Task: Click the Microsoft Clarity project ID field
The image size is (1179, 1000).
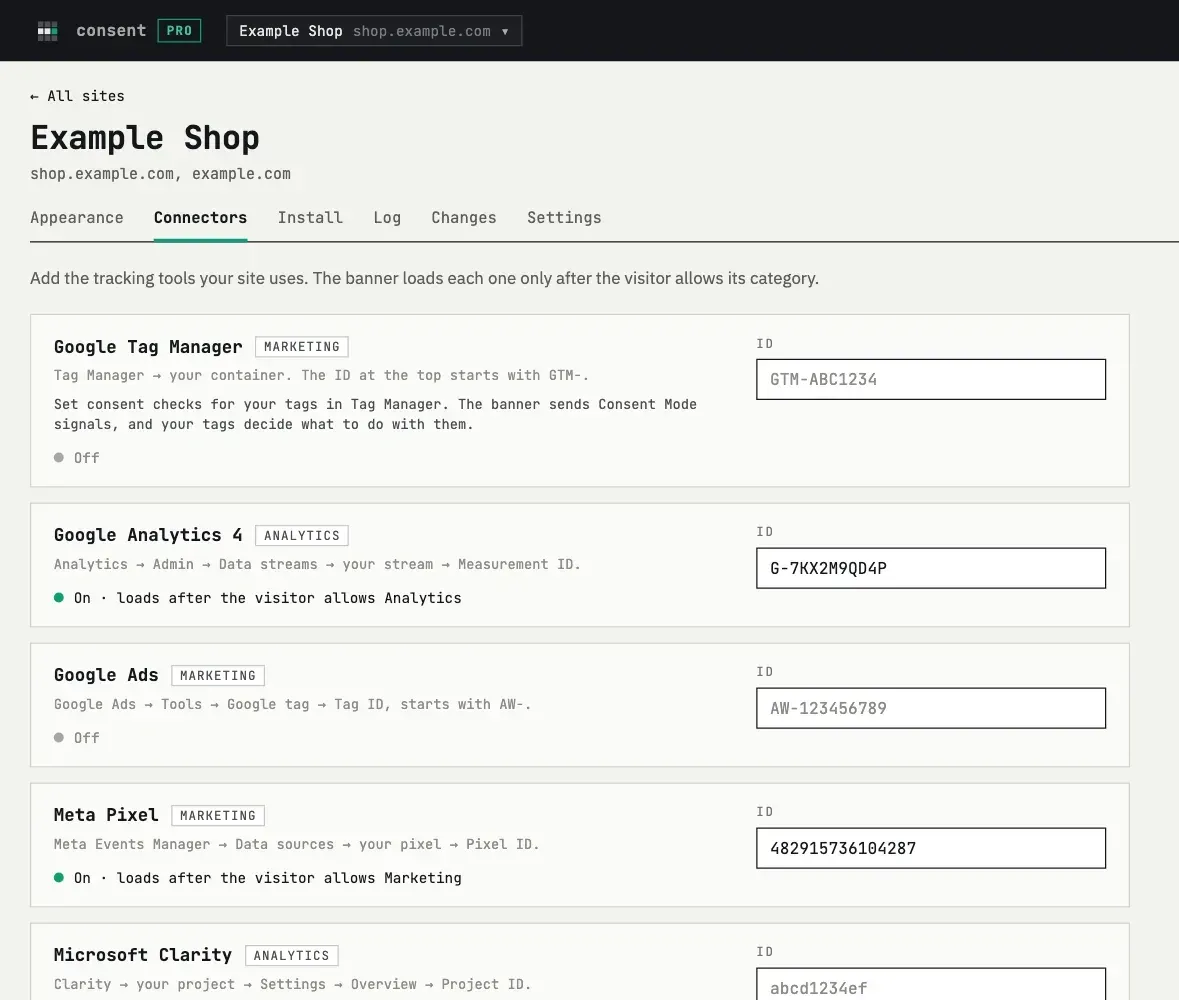Action: pyautogui.click(x=931, y=984)
